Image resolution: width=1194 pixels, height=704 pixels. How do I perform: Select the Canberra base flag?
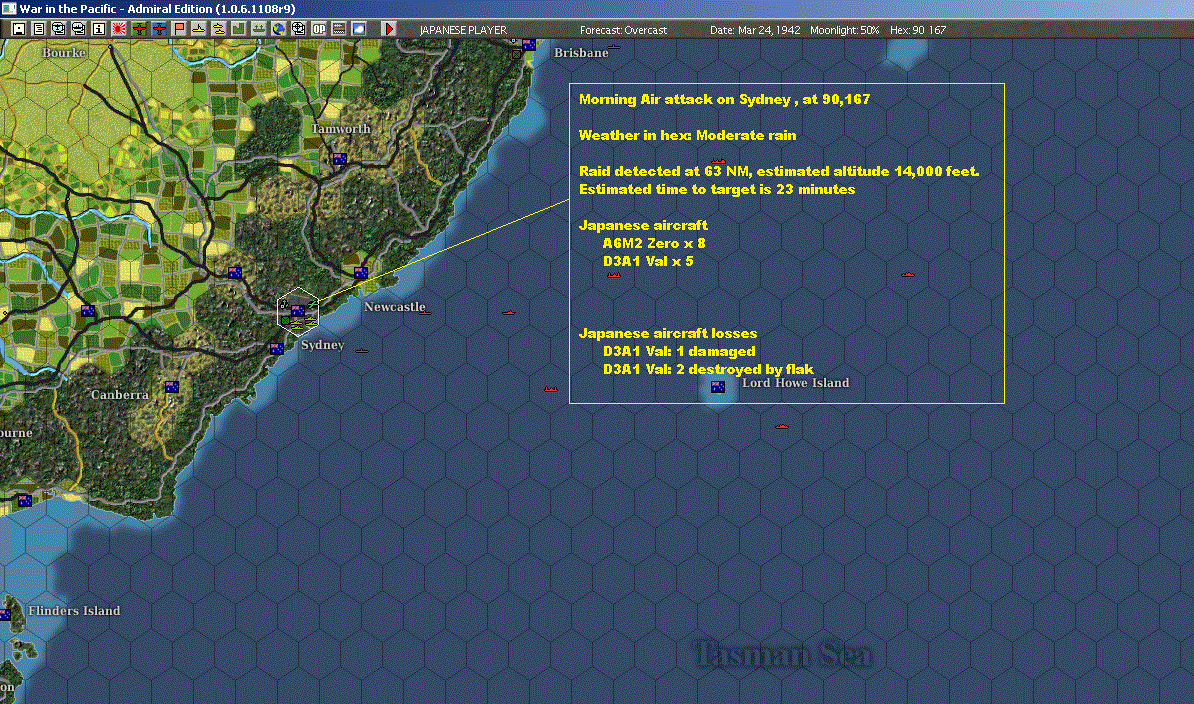click(172, 387)
